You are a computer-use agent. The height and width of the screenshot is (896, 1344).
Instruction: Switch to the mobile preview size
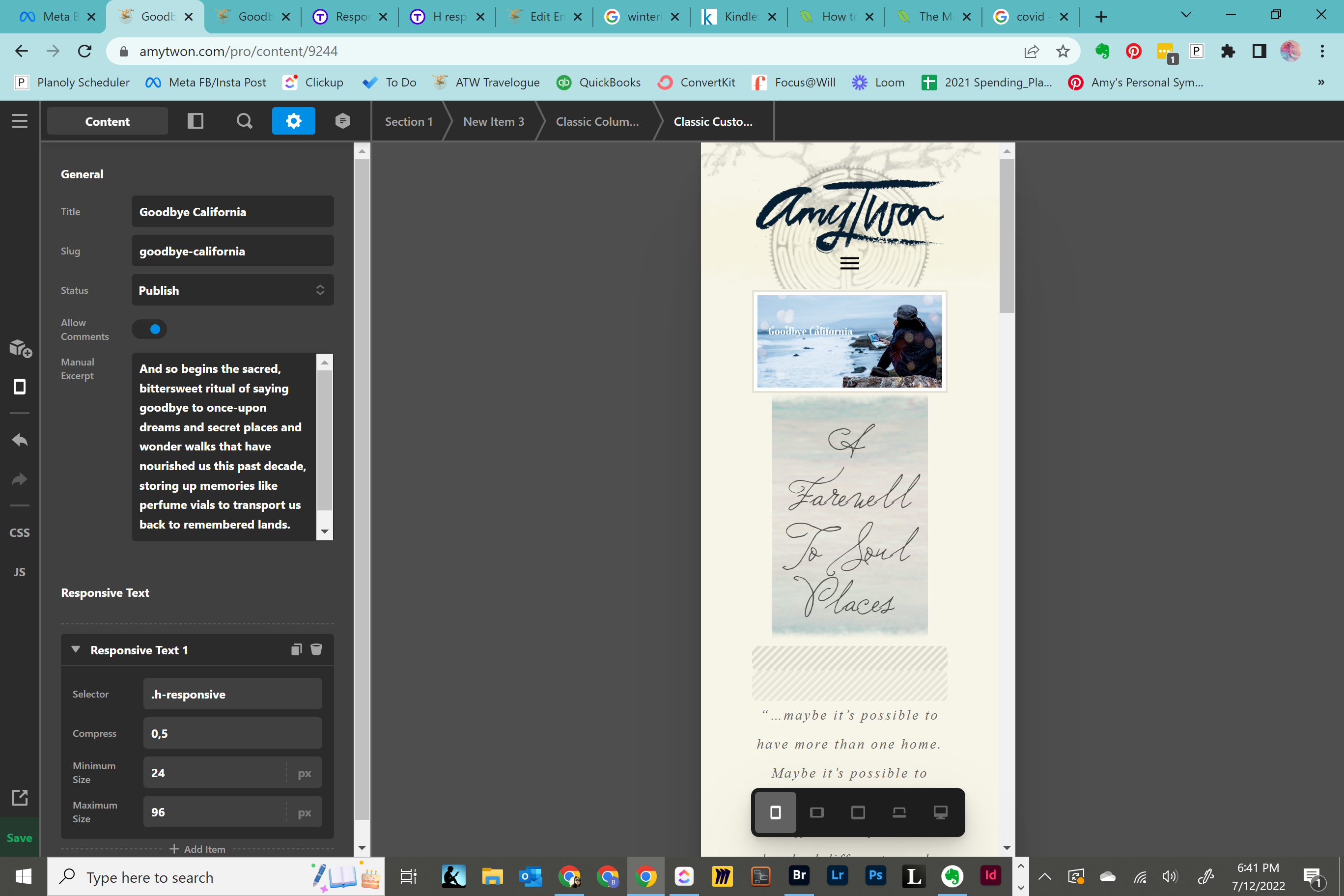pyautogui.click(x=776, y=812)
